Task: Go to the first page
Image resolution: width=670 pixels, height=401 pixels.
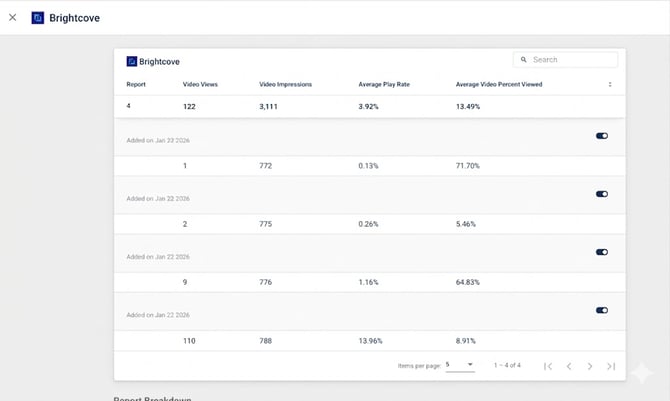Action: [548, 366]
